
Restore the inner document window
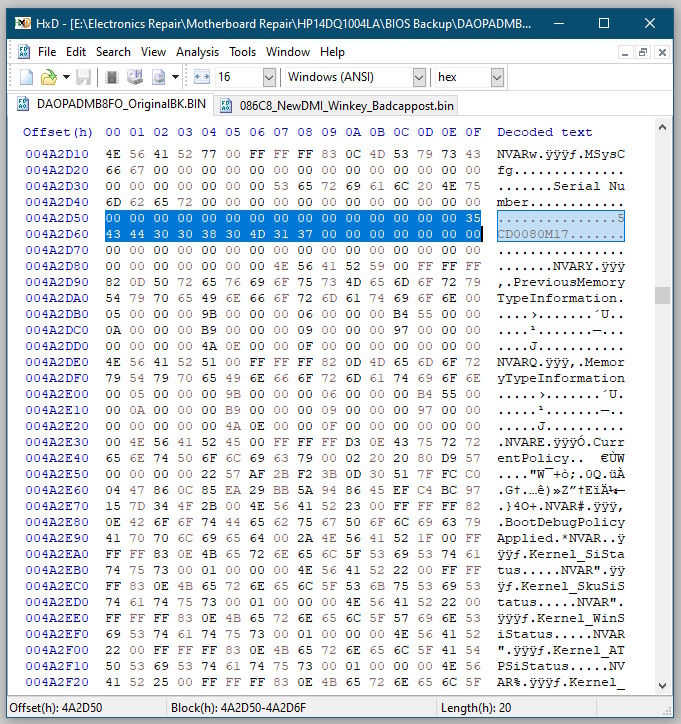[643, 52]
